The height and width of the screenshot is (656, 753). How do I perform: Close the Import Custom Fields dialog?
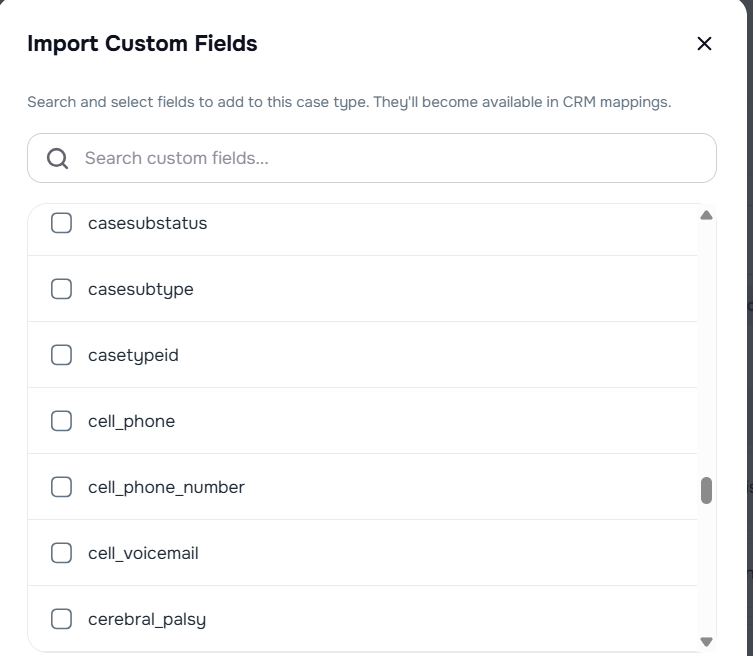click(704, 44)
